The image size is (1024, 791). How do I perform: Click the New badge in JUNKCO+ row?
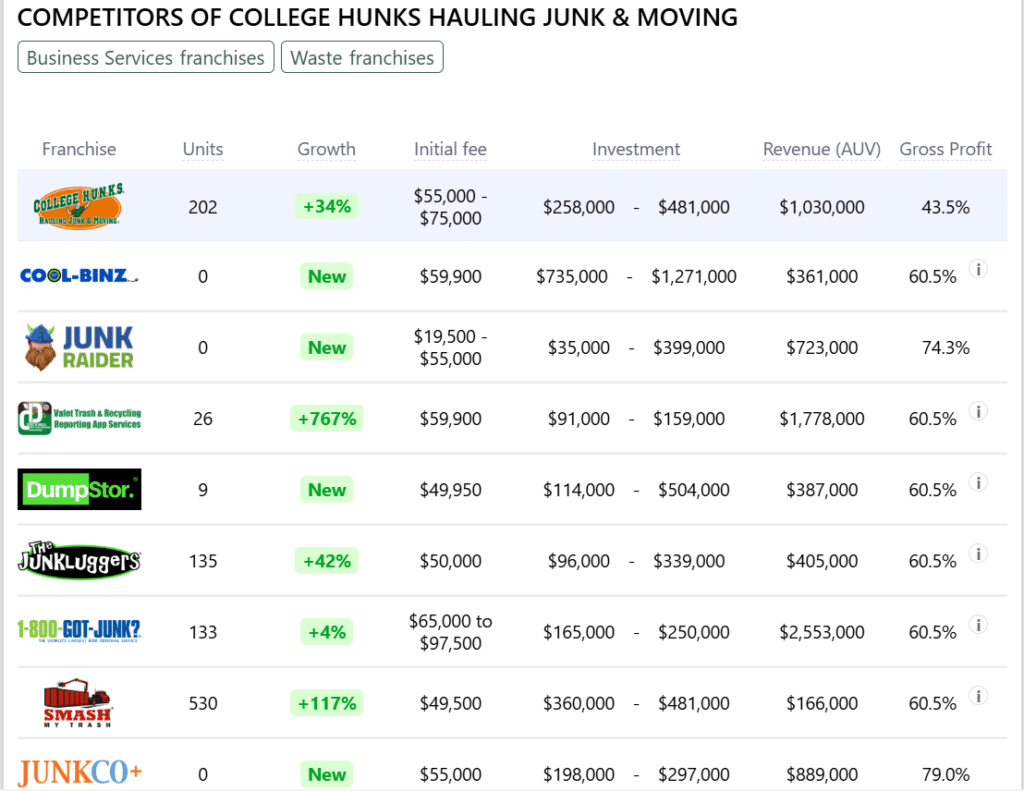click(x=327, y=774)
